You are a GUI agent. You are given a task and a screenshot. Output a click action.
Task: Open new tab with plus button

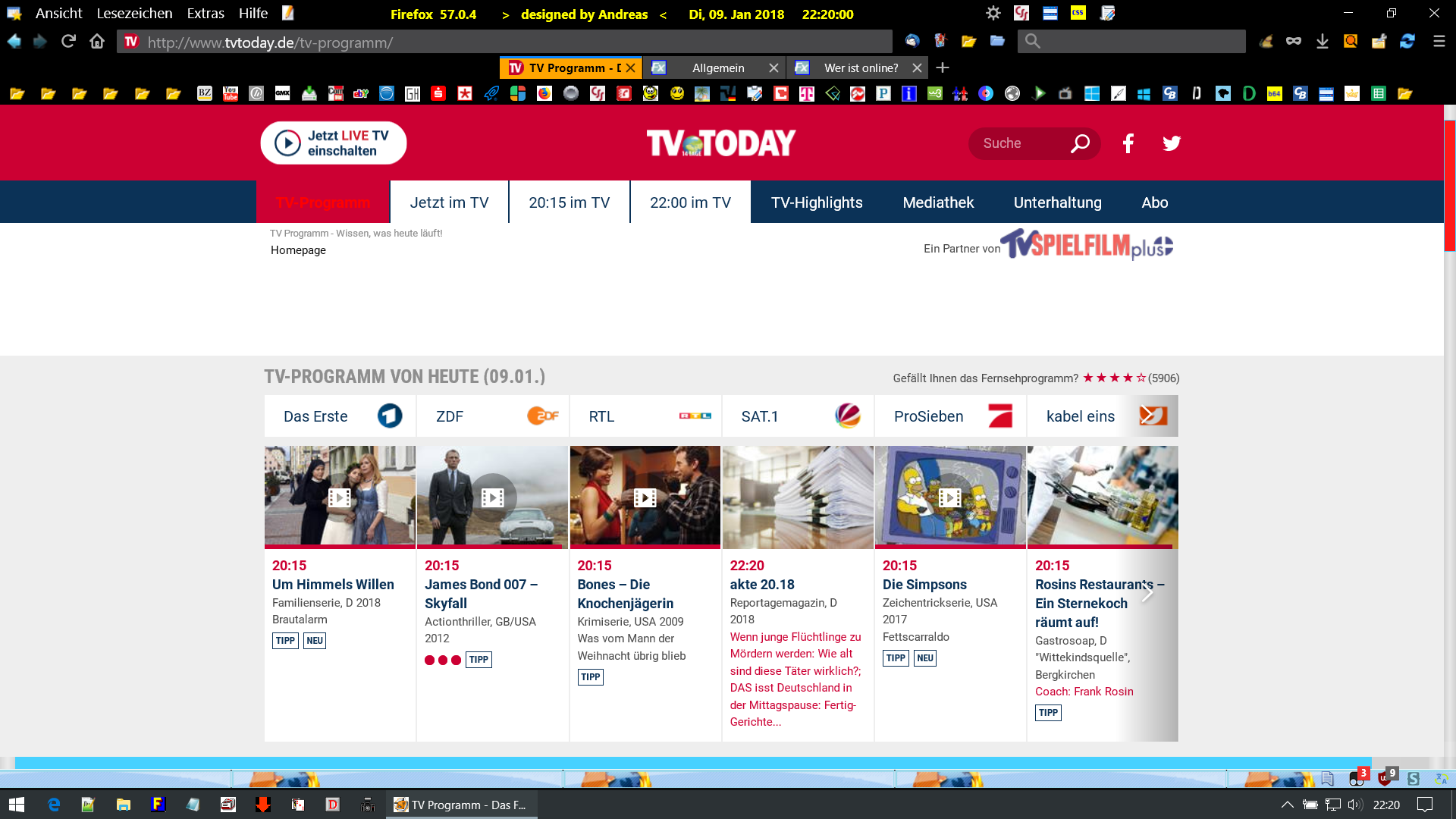pyautogui.click(x=943, y=67)
